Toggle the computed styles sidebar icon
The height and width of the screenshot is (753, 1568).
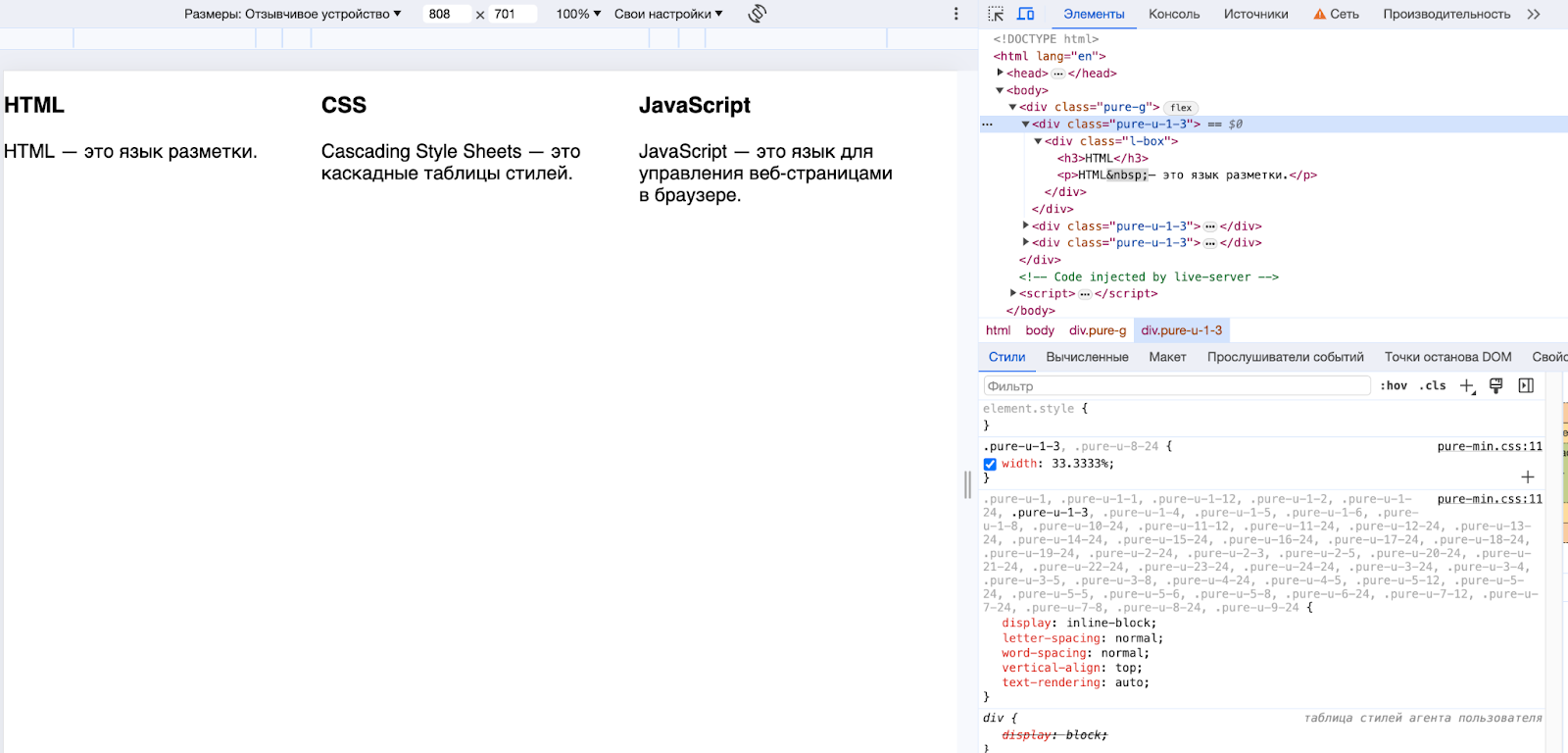pos(1526,386)
